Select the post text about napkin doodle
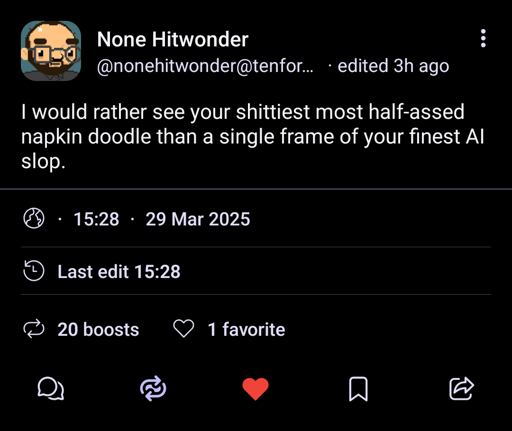The height and width of the screenshot is (431, 512). 253,137
